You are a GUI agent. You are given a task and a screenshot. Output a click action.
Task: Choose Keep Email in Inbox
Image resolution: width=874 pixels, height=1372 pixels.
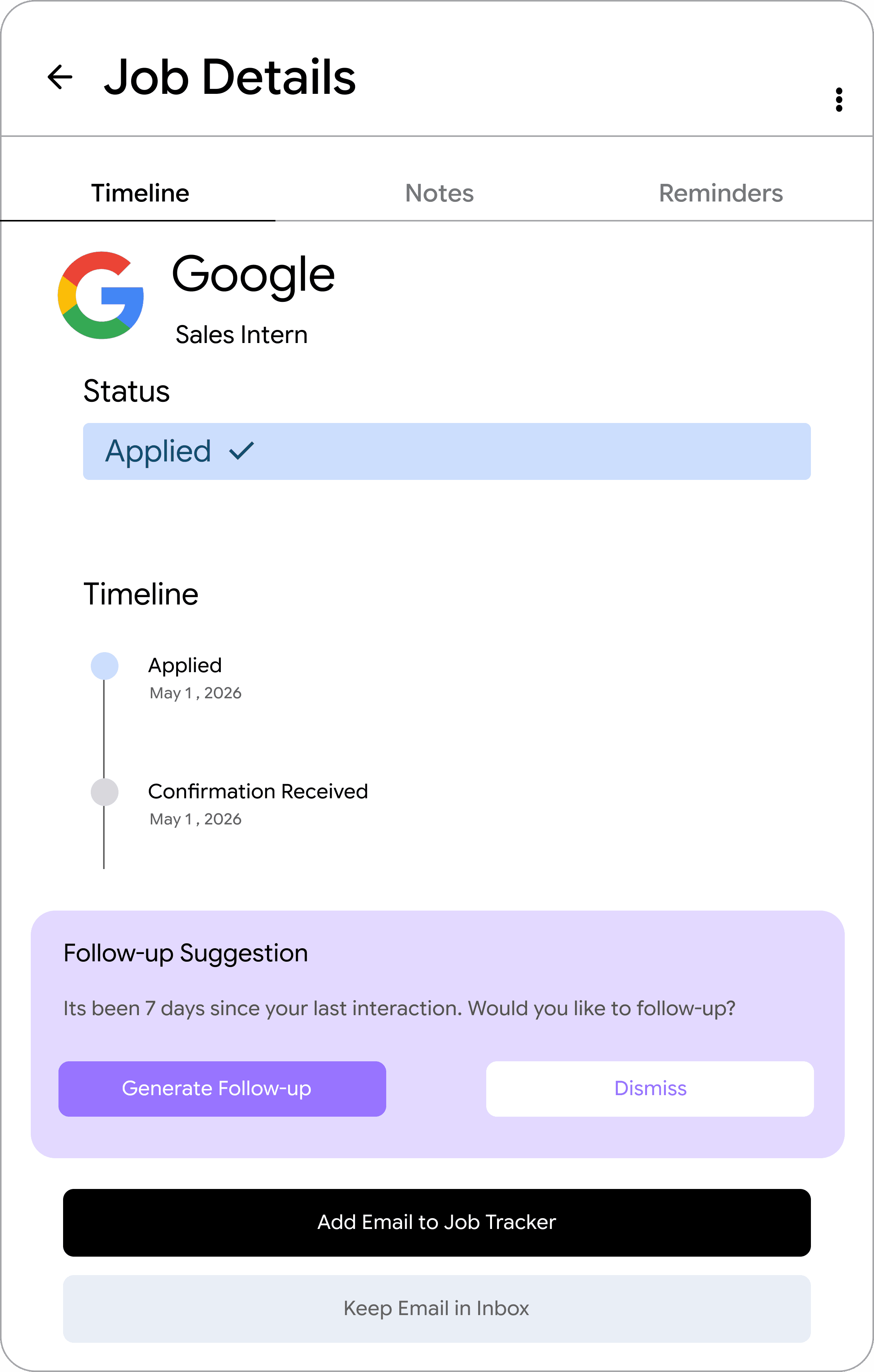(437, 1309)
